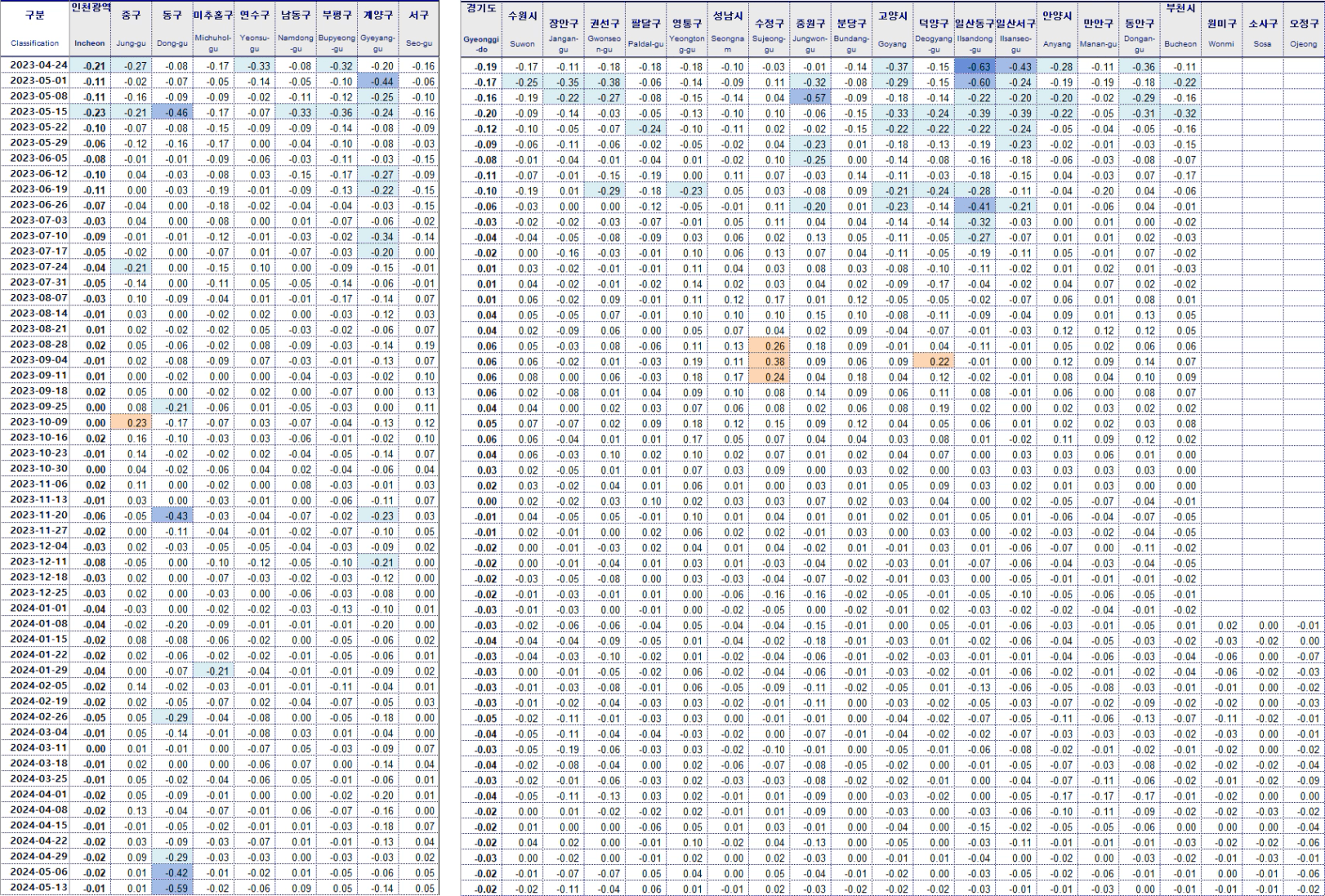Click the 인천광역 Incheon column header

pos(90,29)
